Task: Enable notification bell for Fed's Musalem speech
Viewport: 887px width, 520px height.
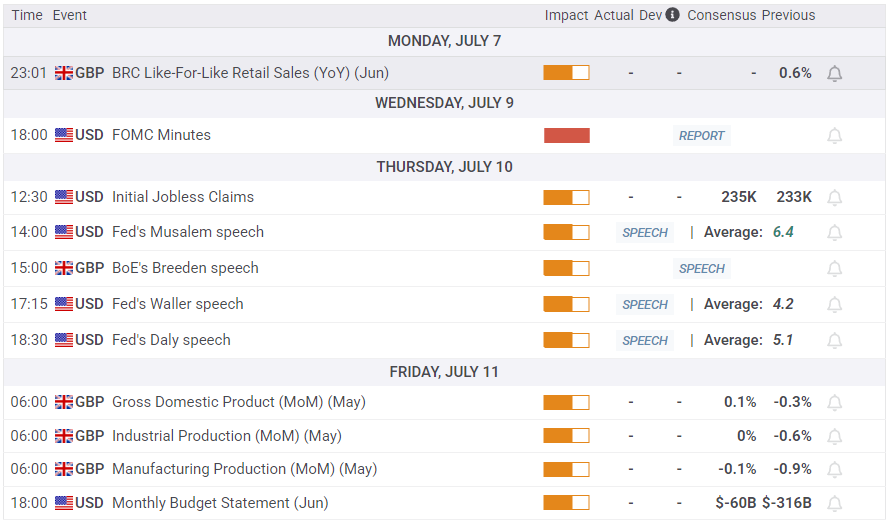Action: pyautogui.click(x=834, y=233)
